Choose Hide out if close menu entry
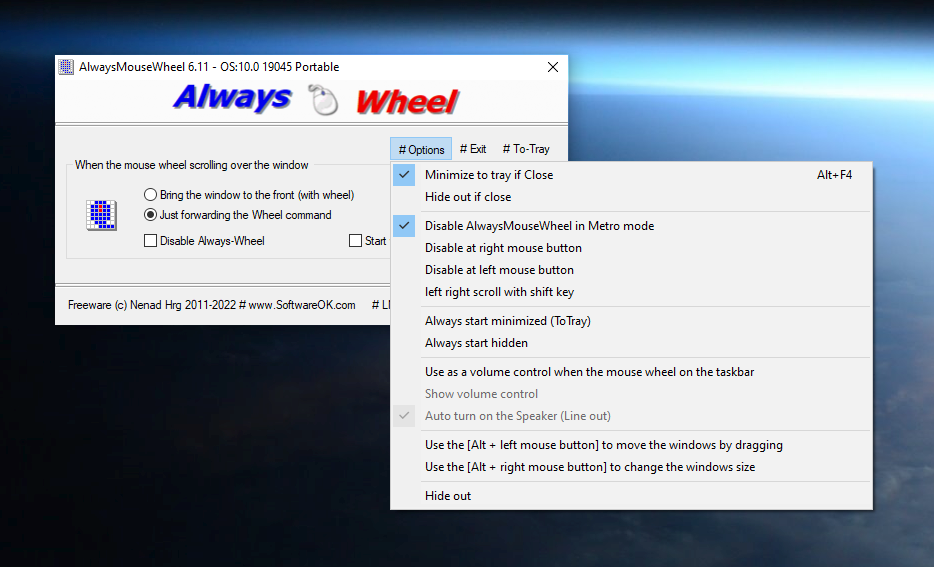This screenshot has width=934, height=567. click(x=631, y=197)
